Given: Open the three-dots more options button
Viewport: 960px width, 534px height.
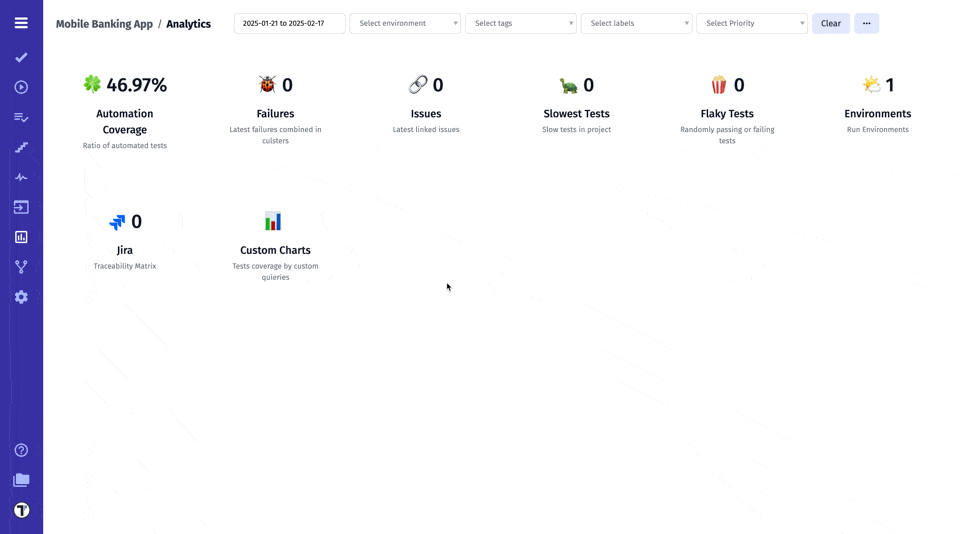Looking at the screenshot, I should point(866,23).
